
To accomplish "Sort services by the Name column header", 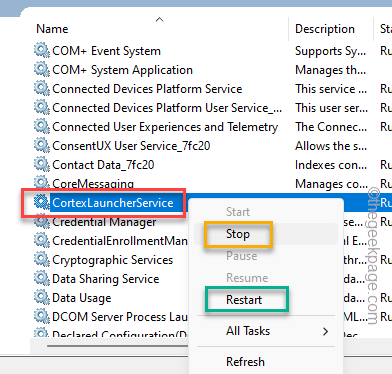I will 52,29.
